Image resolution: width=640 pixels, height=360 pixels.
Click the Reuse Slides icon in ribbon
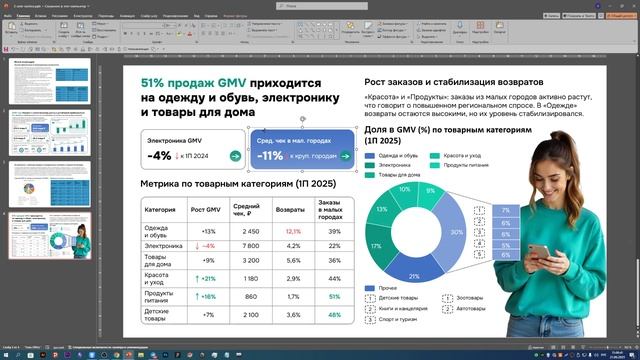tap(81, 26)
